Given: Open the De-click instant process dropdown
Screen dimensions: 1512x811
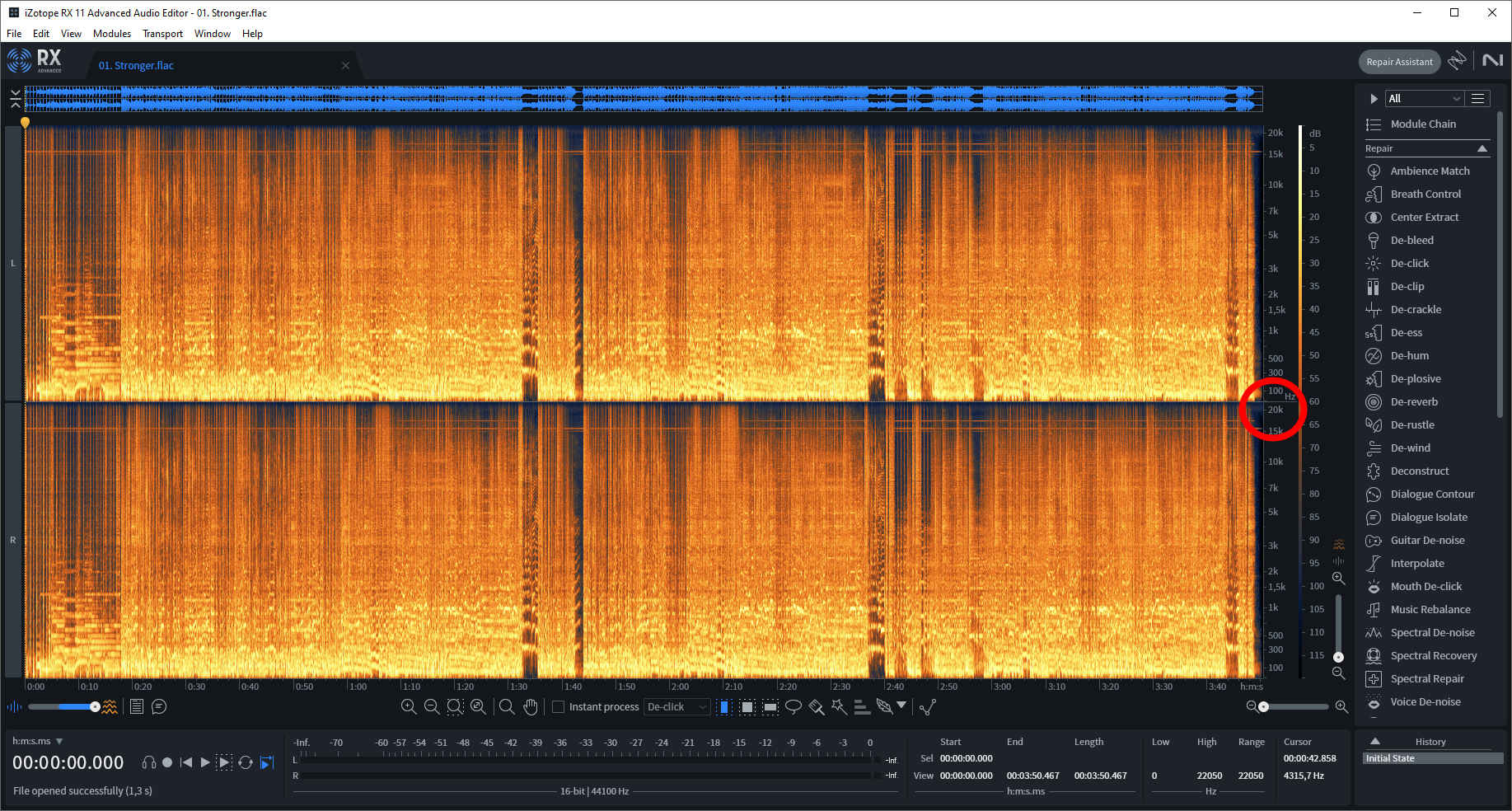Looking at the screenshot, I should 677,707.
